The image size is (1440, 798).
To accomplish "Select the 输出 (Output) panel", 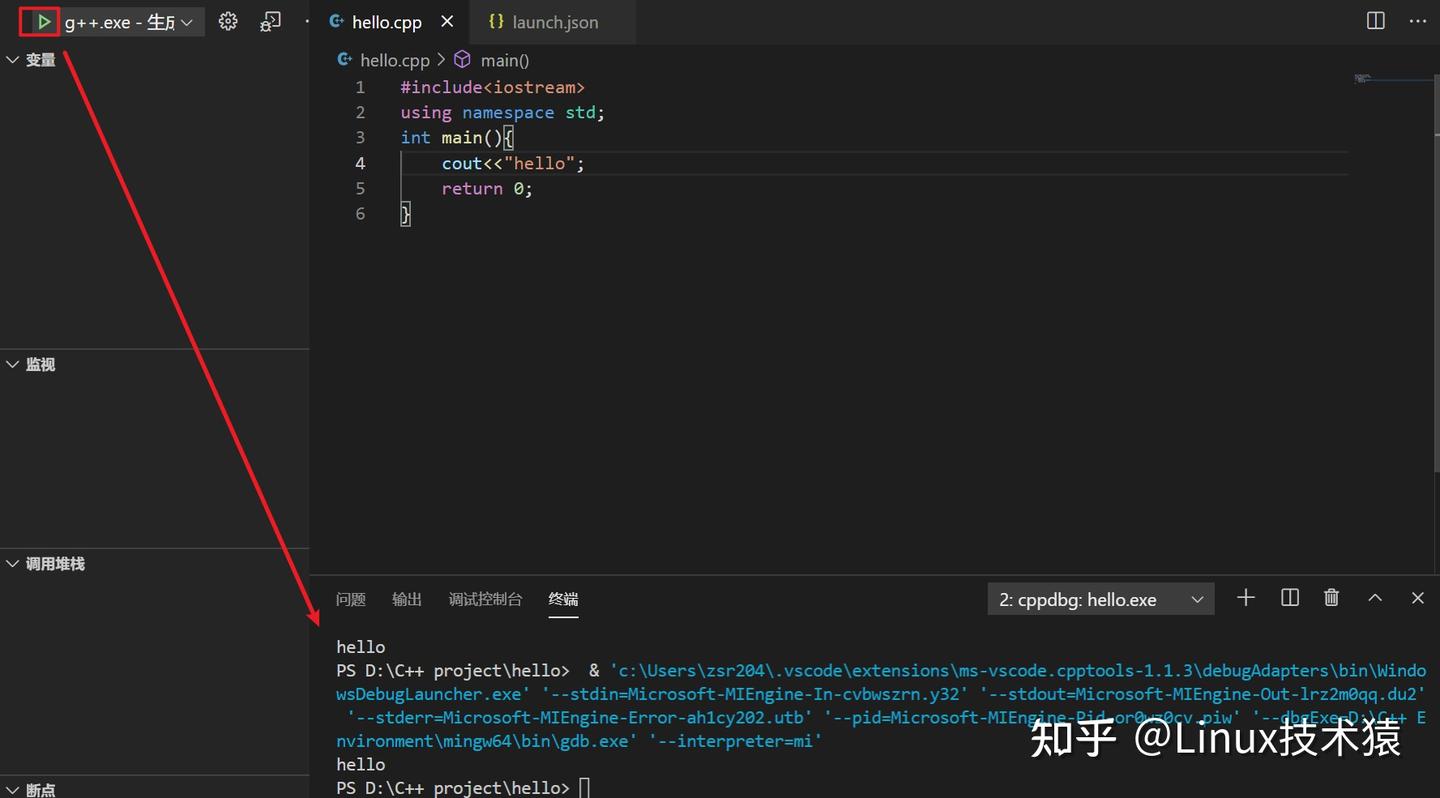I will coord(406,599).
